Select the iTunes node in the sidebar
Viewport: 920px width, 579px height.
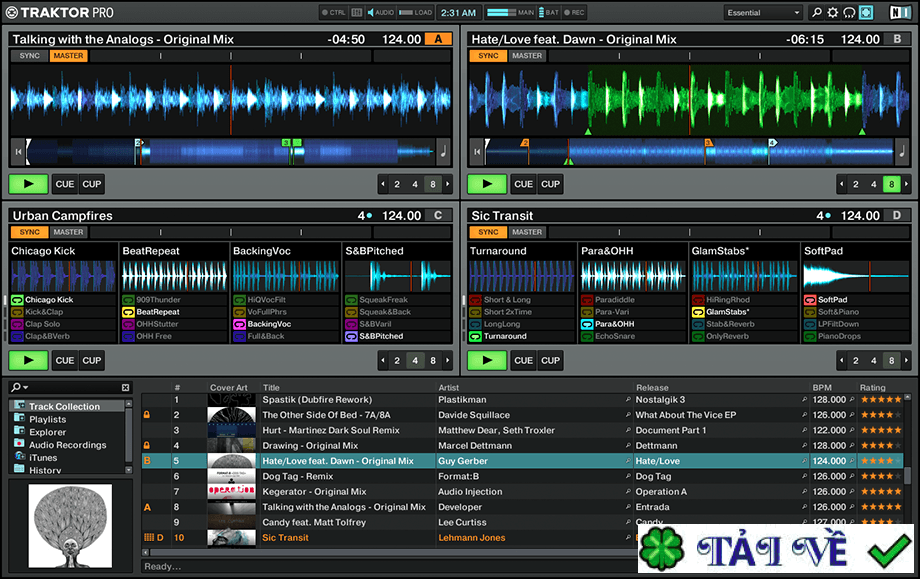click(x=44, y=457)
